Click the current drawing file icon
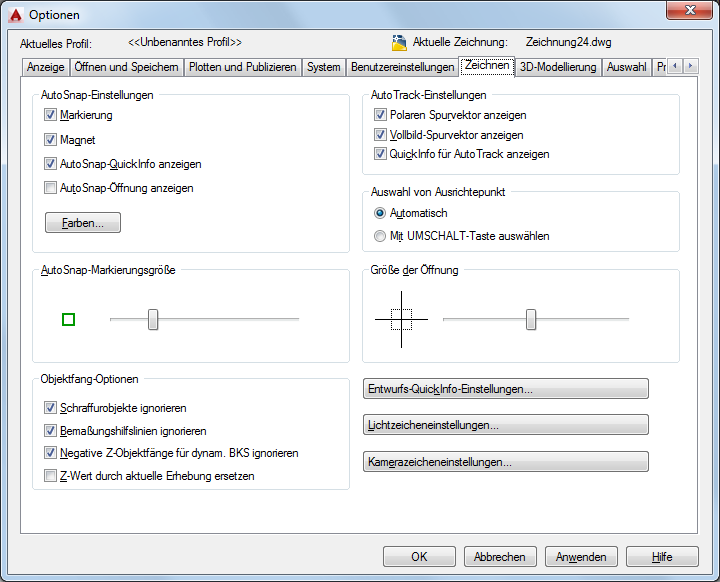Viewport: 720px width, 582px height. [x=399, y=43]
